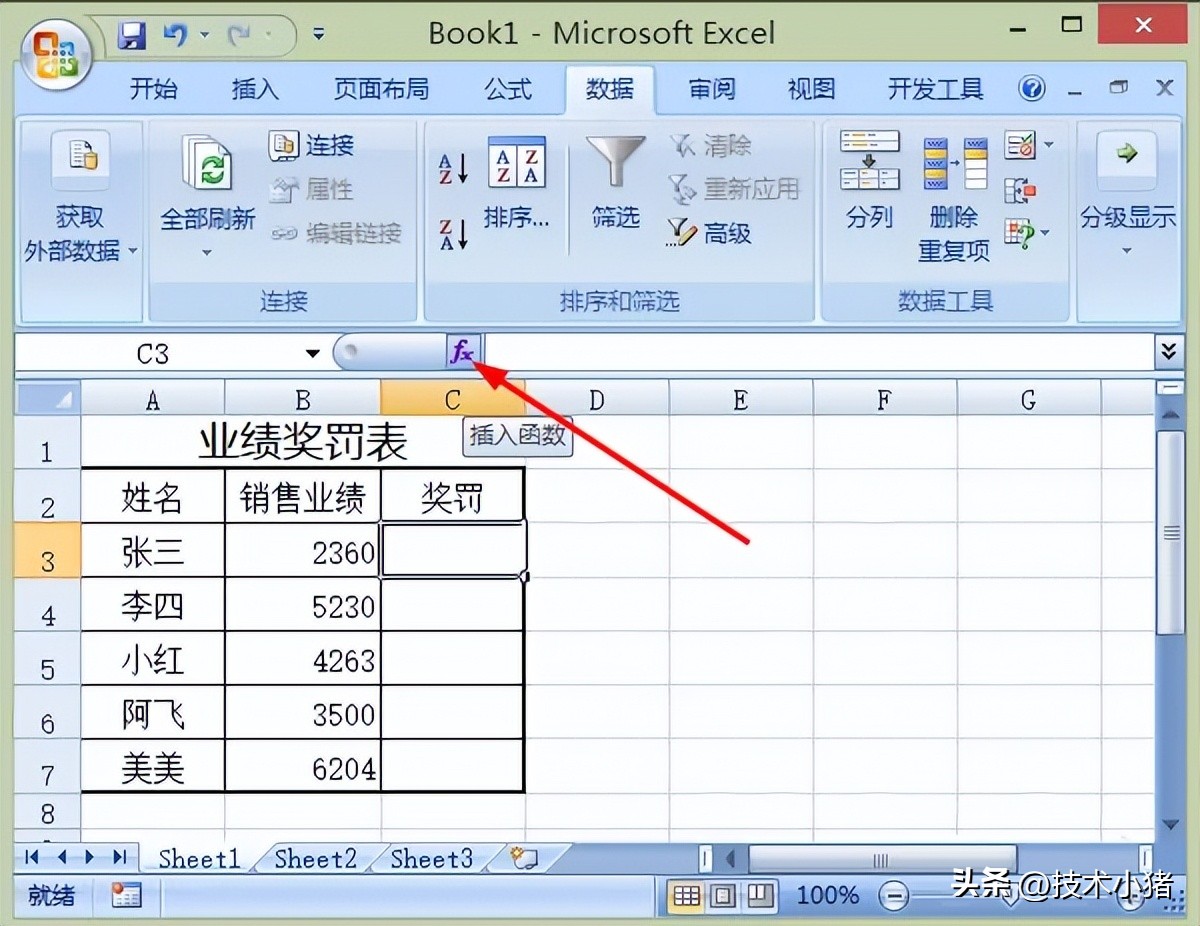Switch to the 页面布局 tab

tap(381, 89)
